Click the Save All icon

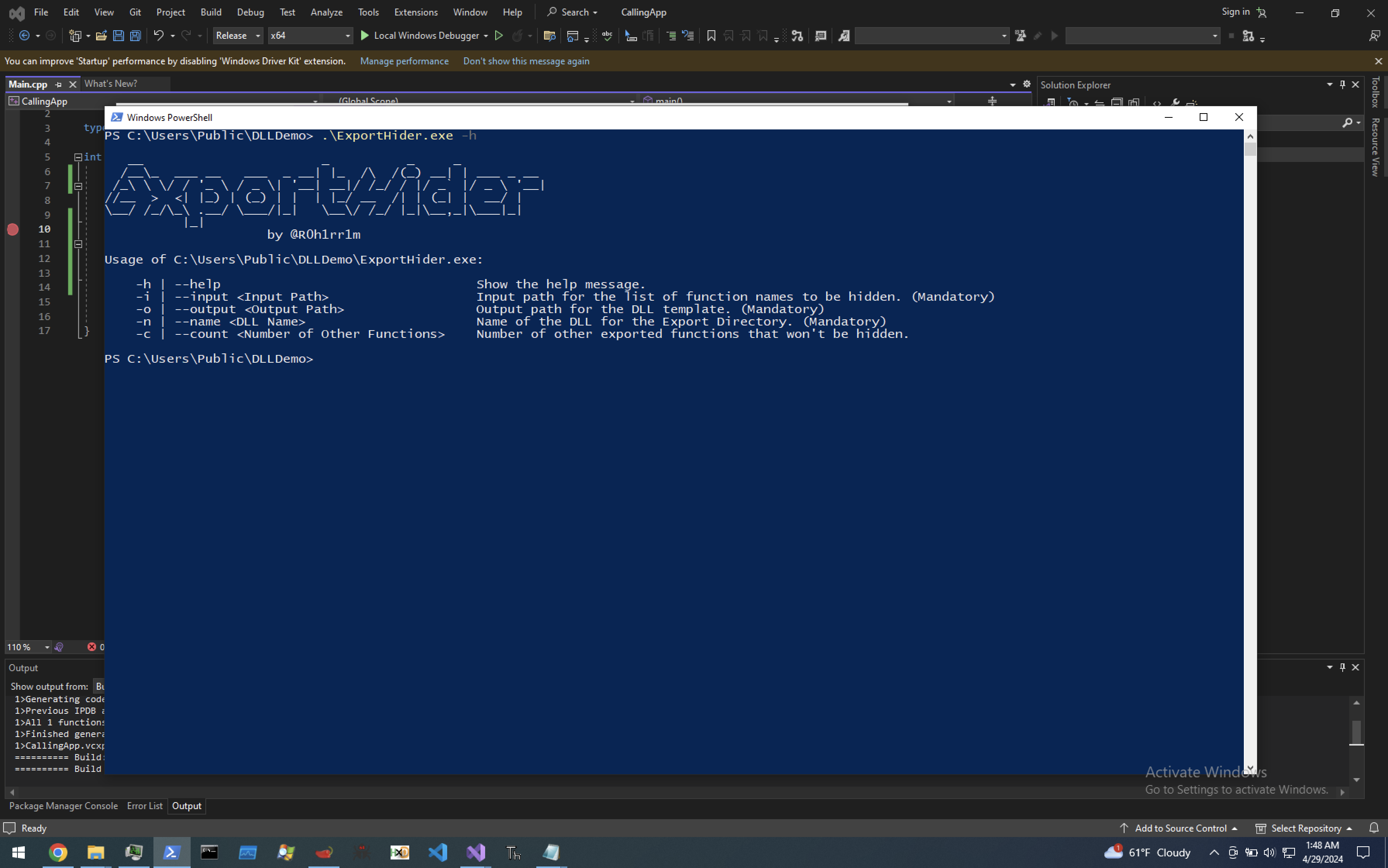(x=136, y=36)
